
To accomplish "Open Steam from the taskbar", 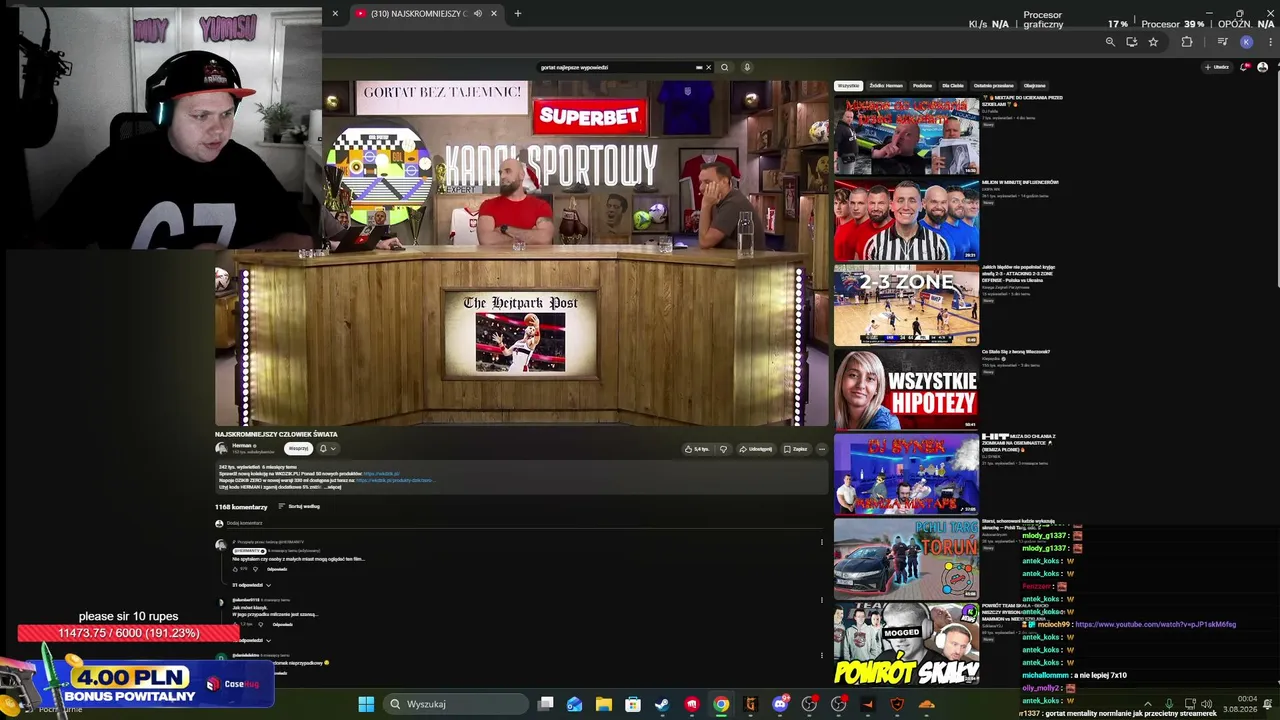I will click(662, 704).
